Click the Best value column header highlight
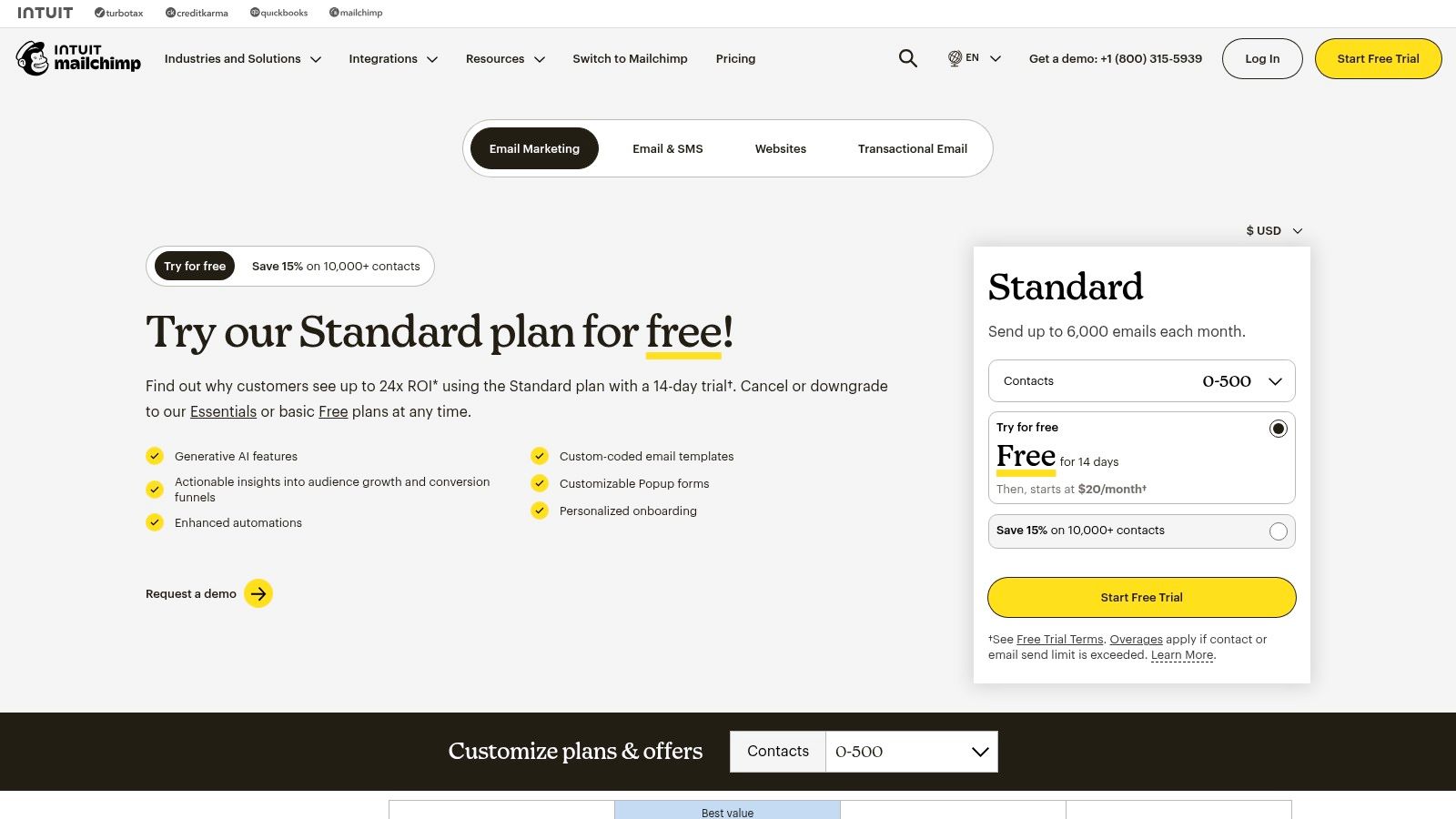The height and width of the screenshot is (819, 1456). coord(727,811)
